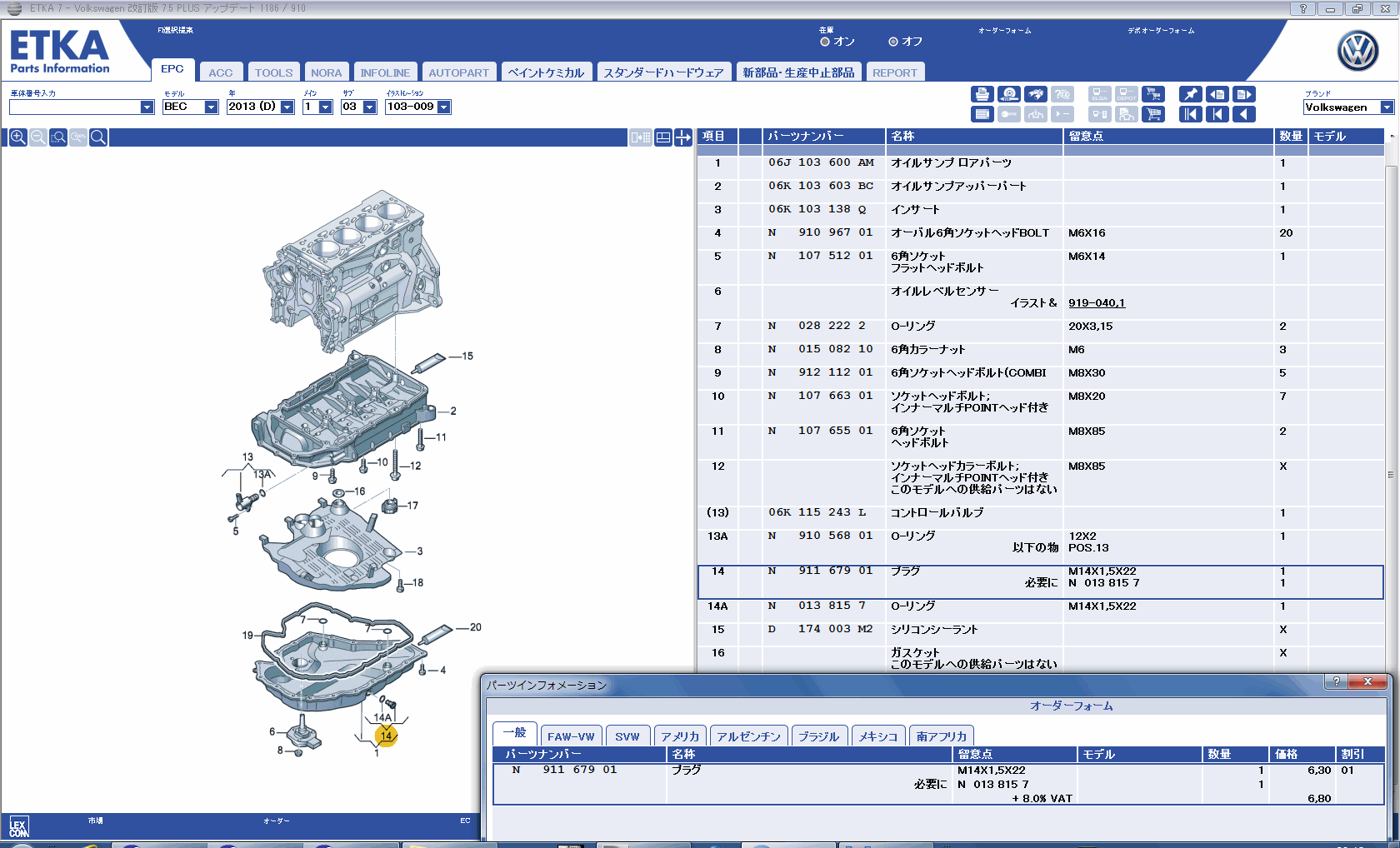Open the Volkswagen brand dropdown
Screen dimensions: 1400x848
[x=1387, y=107]
